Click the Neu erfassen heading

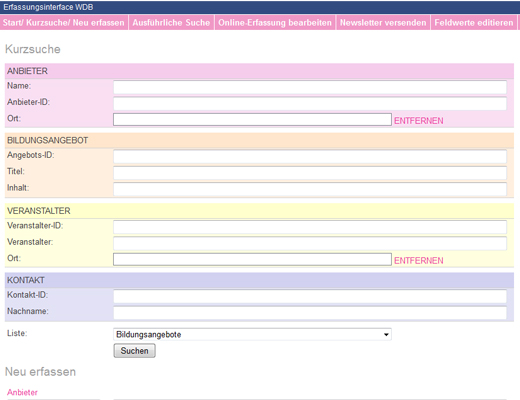click(x=40, y=372)
